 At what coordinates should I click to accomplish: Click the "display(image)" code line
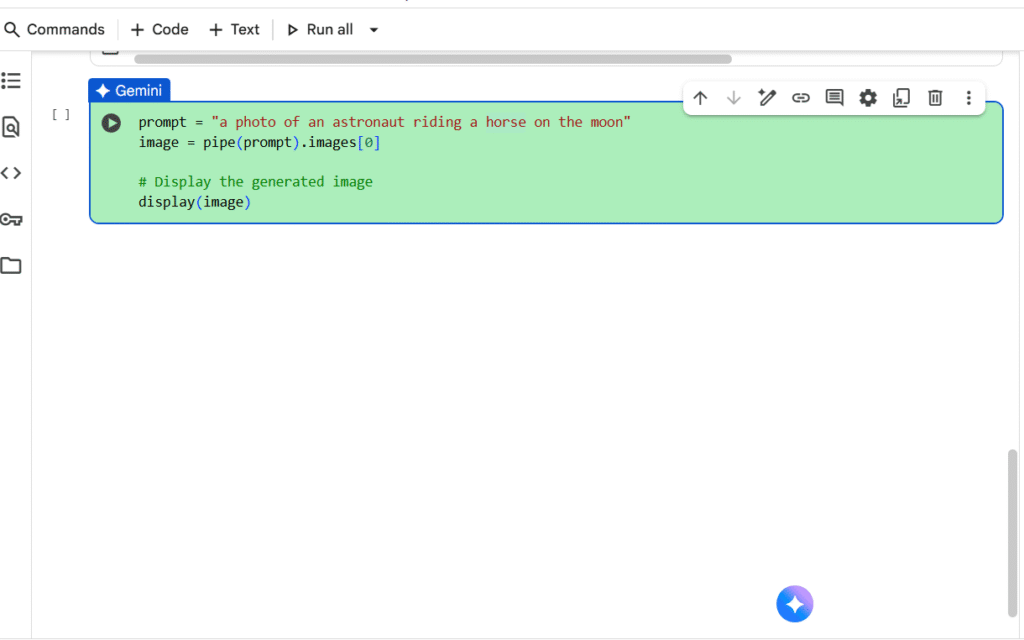195,202
